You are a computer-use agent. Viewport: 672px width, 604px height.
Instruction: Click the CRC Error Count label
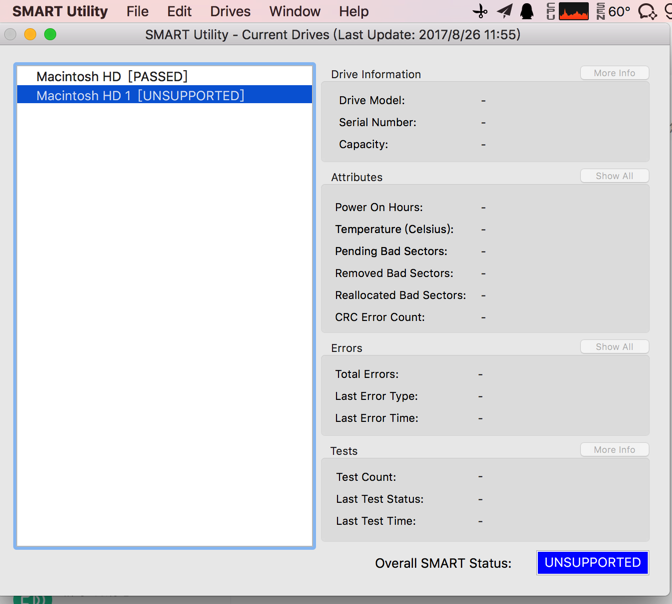380,317
